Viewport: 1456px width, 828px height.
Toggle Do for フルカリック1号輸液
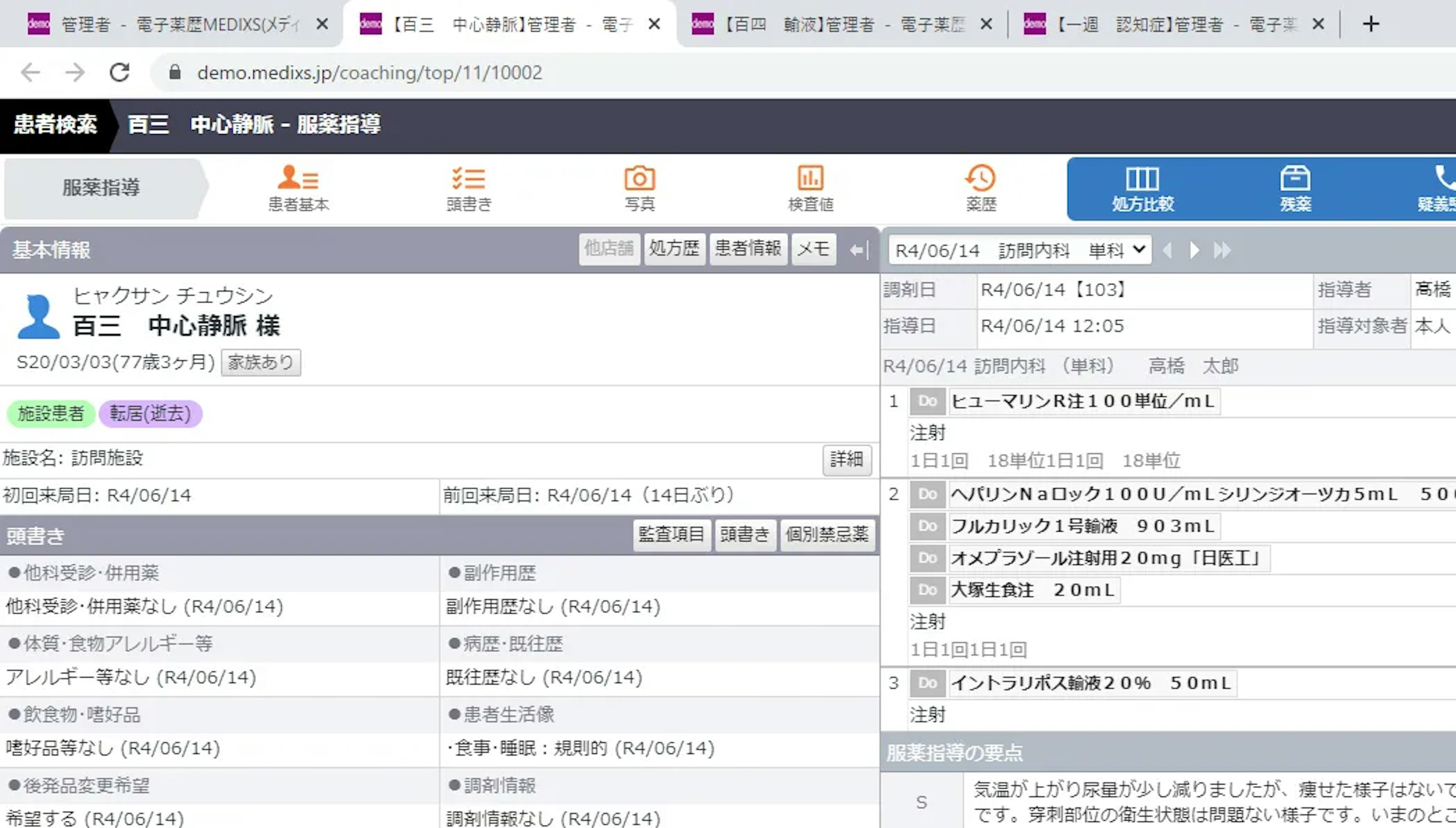(927, 526)
